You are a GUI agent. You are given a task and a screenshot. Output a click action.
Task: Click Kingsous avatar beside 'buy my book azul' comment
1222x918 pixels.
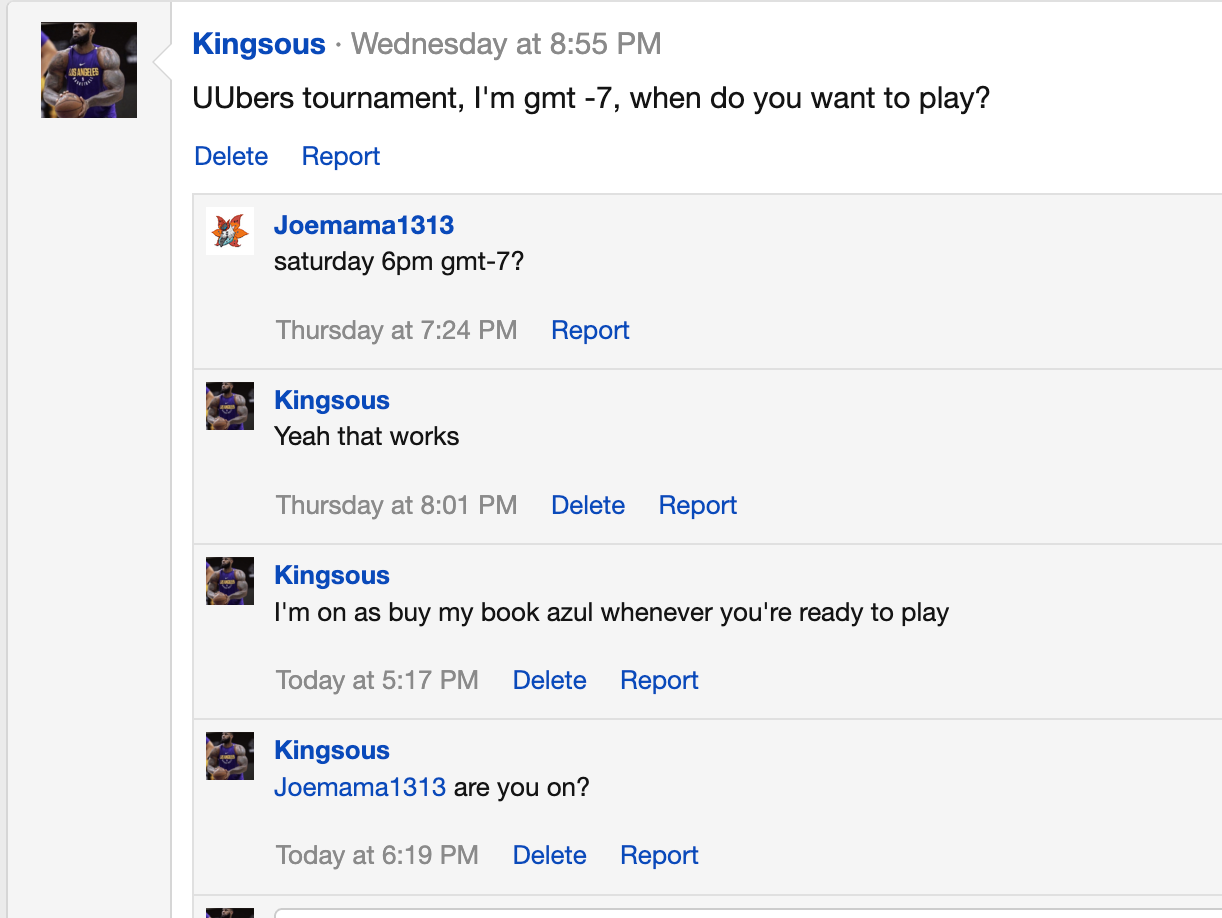pos(230,581)
